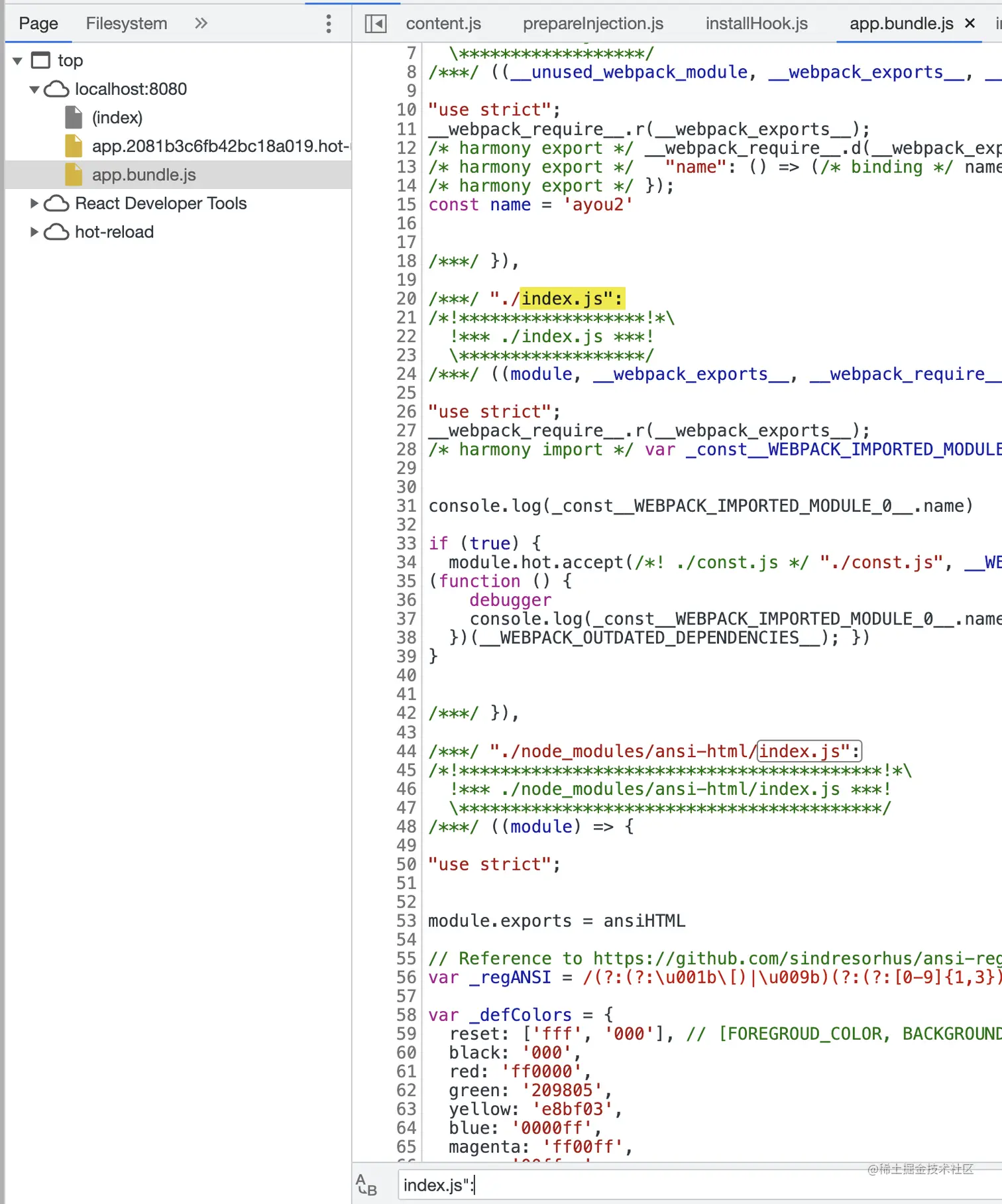This screenshot has width=1002, height=1204.
Task: Select the hot-reload tree entry
Action: click(115, 232)
